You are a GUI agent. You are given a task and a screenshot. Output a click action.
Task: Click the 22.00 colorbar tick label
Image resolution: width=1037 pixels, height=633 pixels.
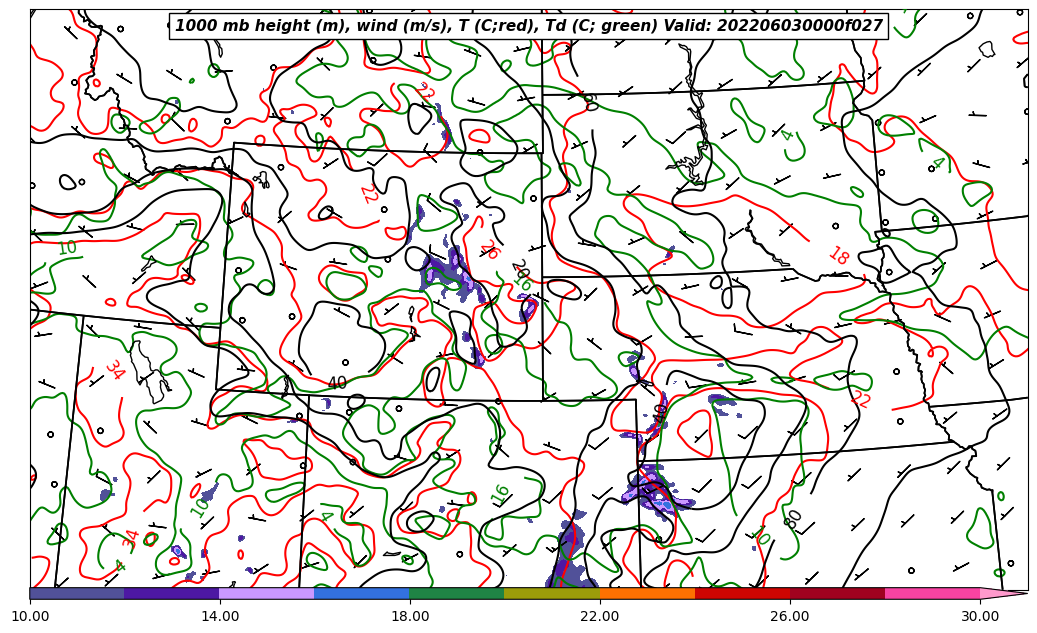(x=600, y=616)
